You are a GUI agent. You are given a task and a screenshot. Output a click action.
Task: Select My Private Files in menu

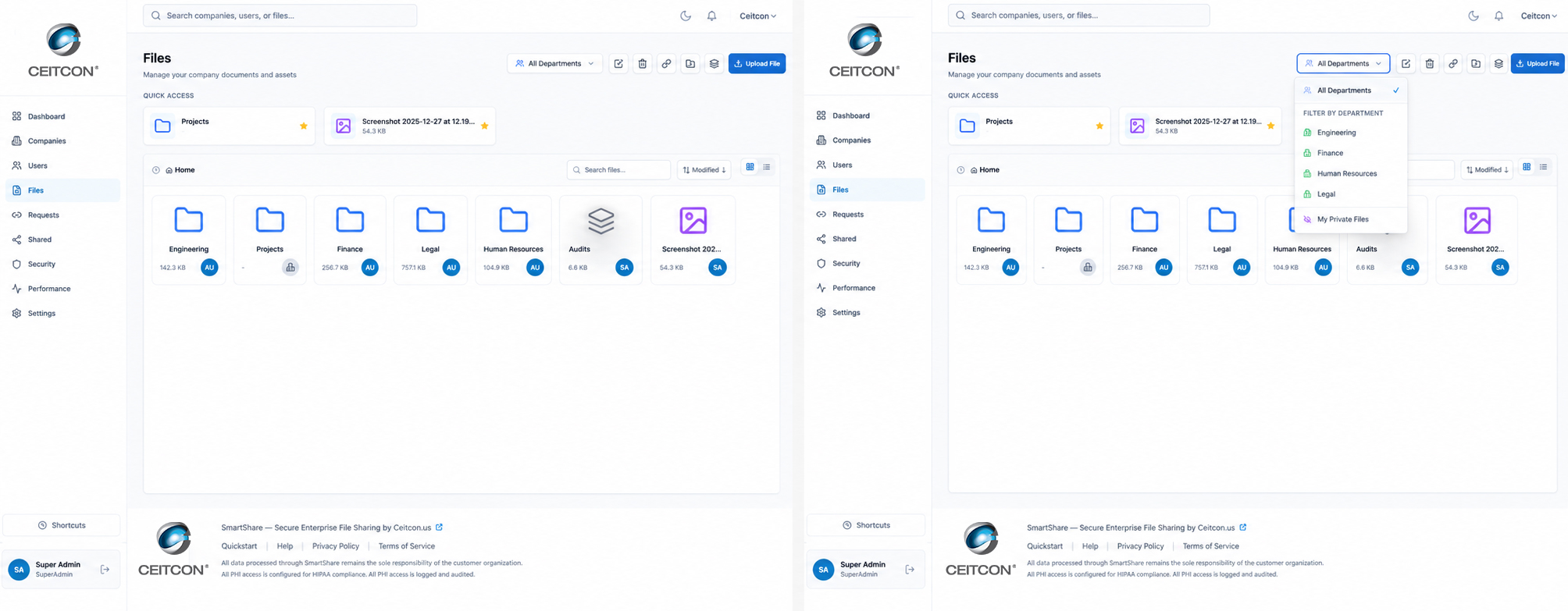1351,219
